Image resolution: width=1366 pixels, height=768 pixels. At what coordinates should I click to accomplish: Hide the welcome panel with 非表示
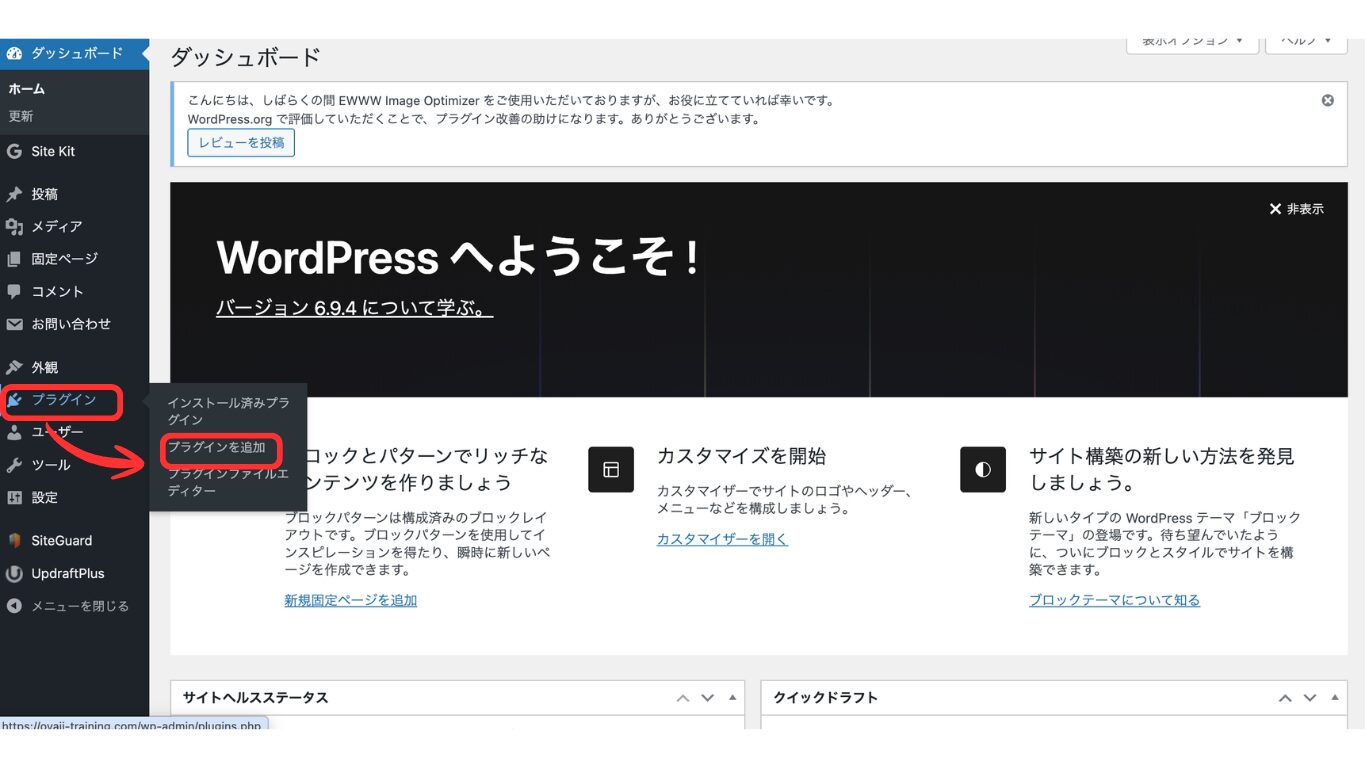[x=1296, y=209]
